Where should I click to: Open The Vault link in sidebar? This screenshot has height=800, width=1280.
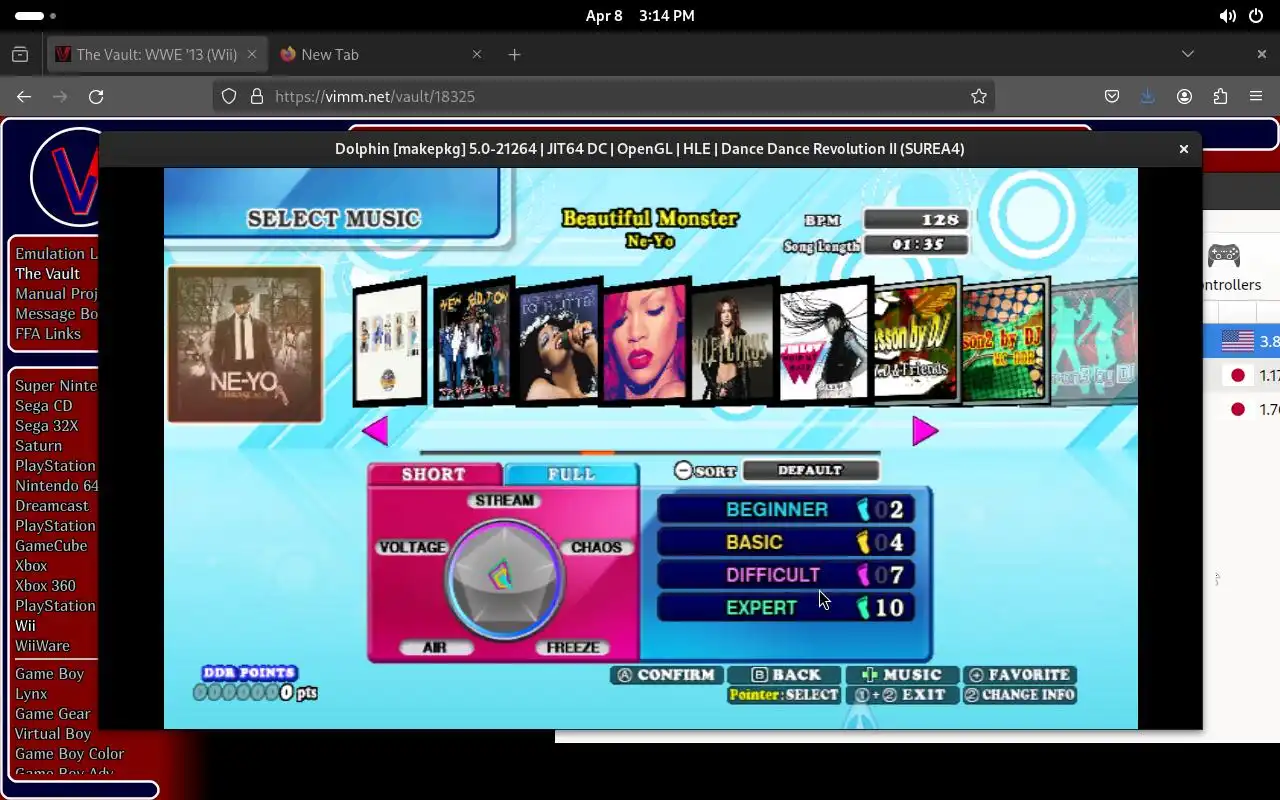point(47,273)
